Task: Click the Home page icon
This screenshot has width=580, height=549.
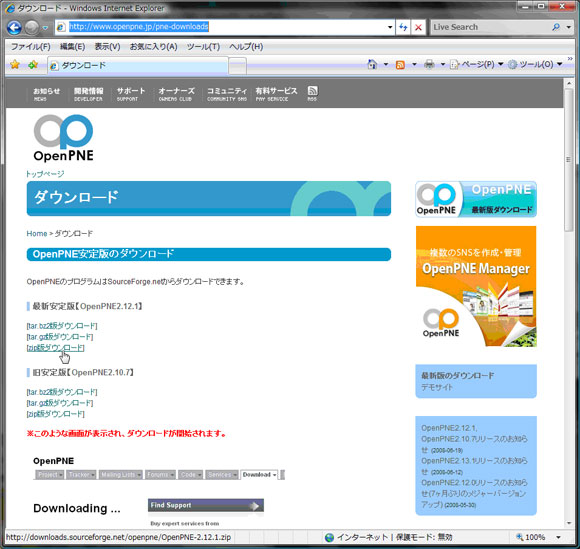Action: click(x=372, y=64)
